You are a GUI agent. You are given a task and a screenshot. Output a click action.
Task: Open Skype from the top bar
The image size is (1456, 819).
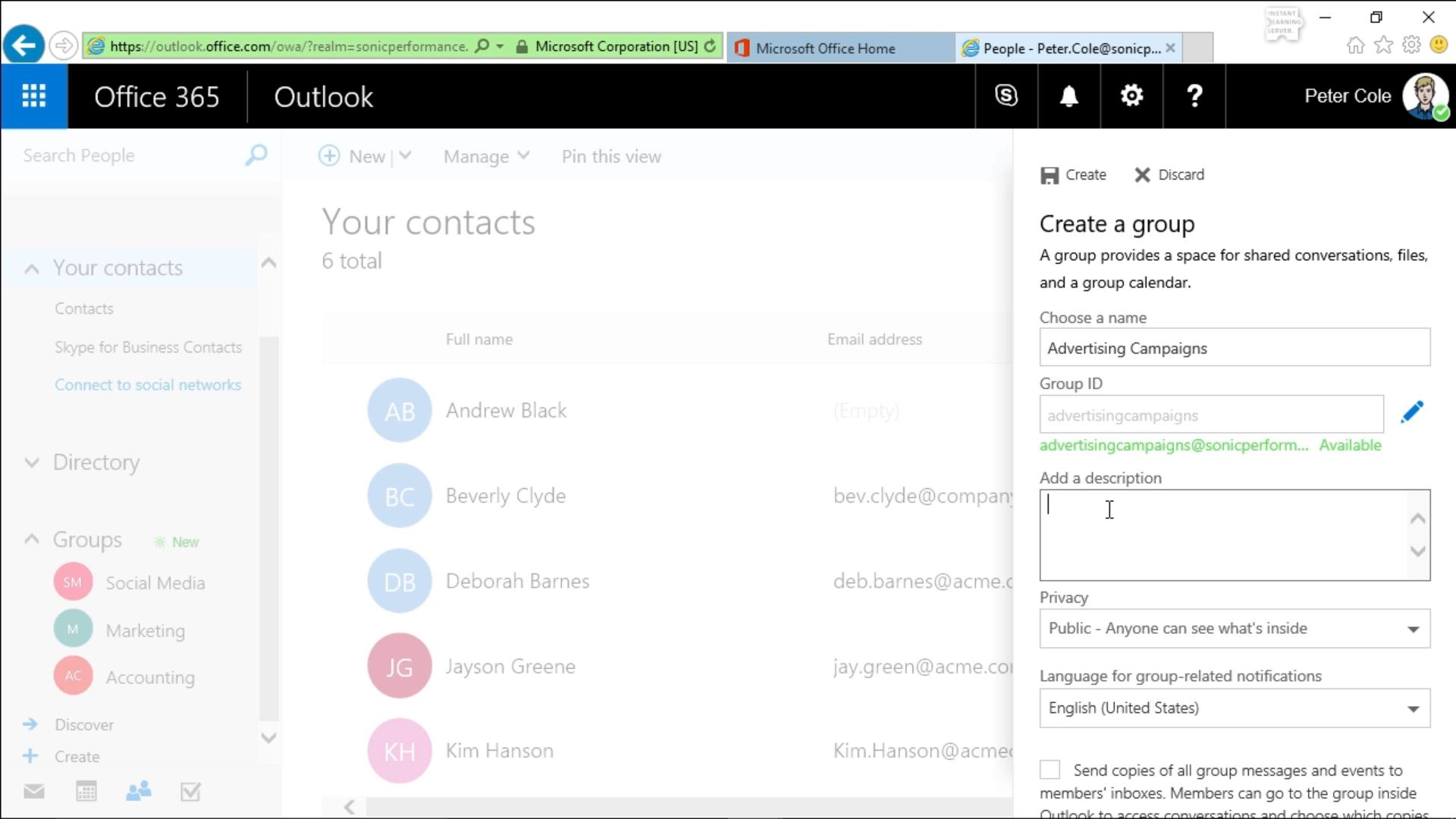click(x=1005, y=96)
